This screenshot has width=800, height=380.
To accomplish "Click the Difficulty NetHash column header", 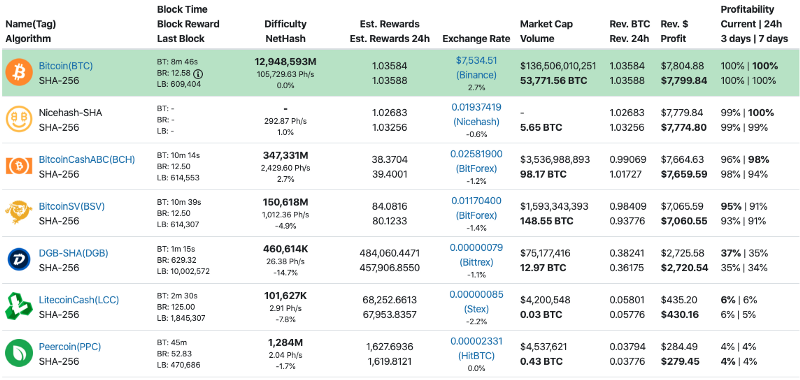I will [285, 31].
